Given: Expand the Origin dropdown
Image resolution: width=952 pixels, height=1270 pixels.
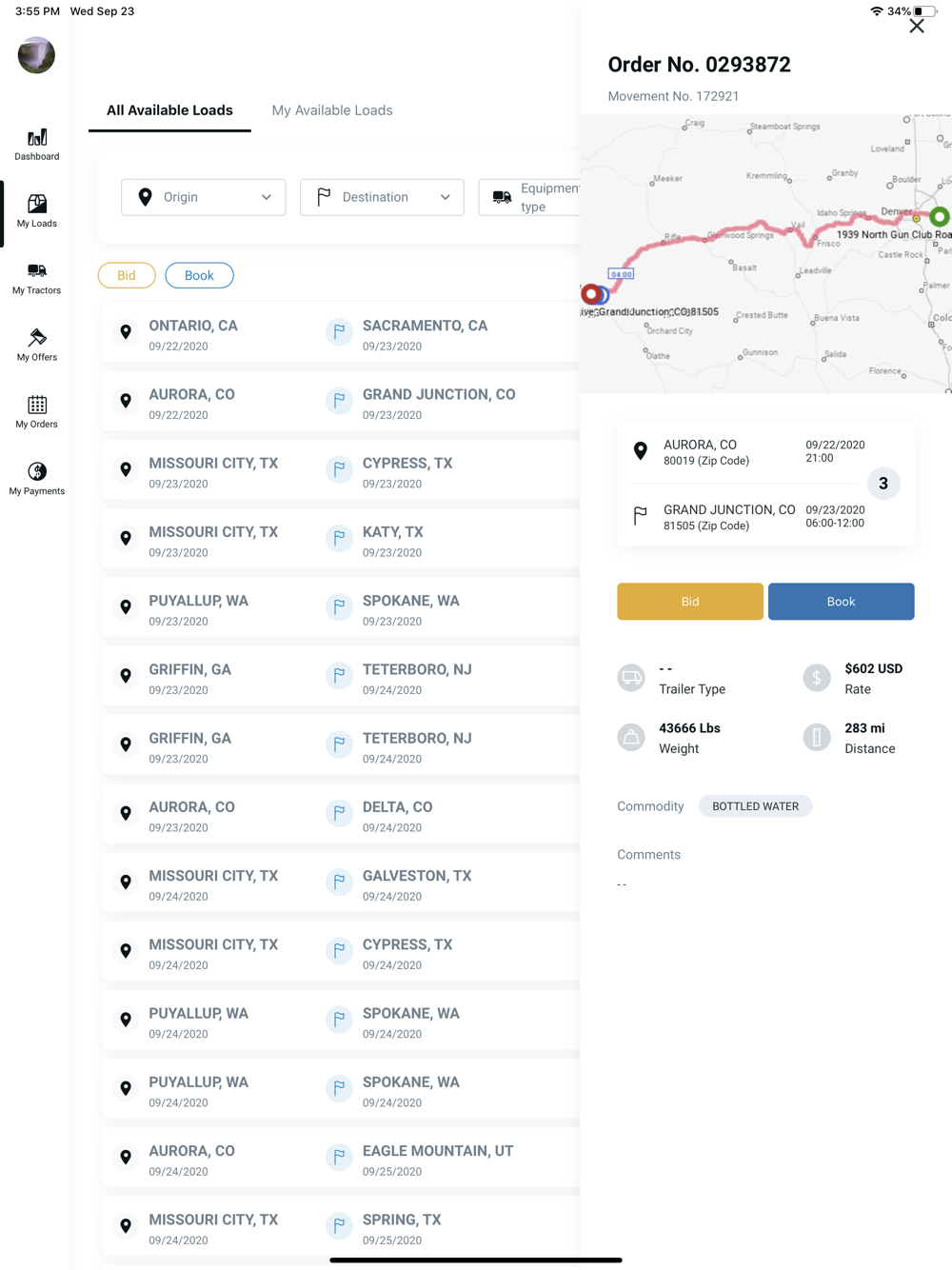Looking at the screenshot, I should [x=204, y=197].
